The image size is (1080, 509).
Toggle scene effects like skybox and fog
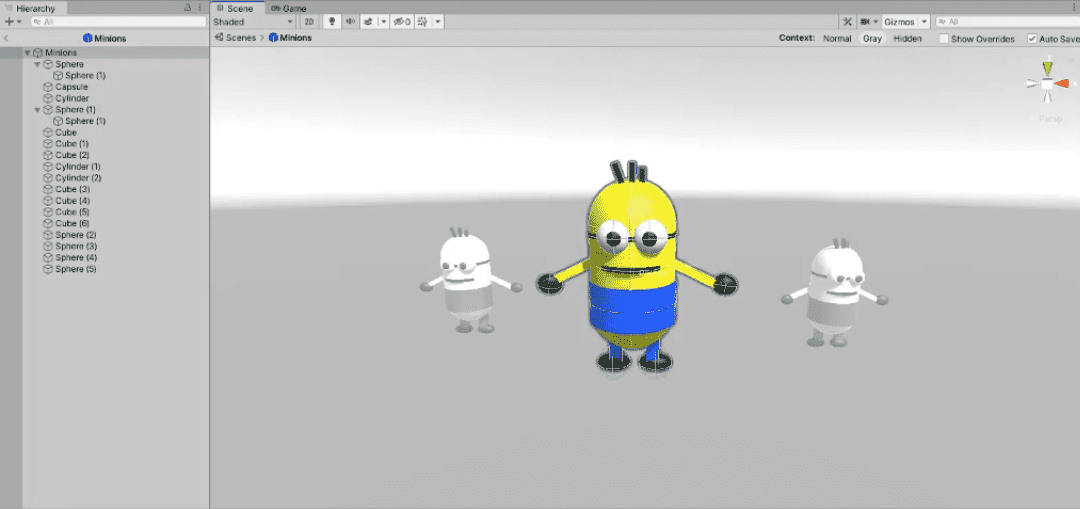(x=368, y=22)
